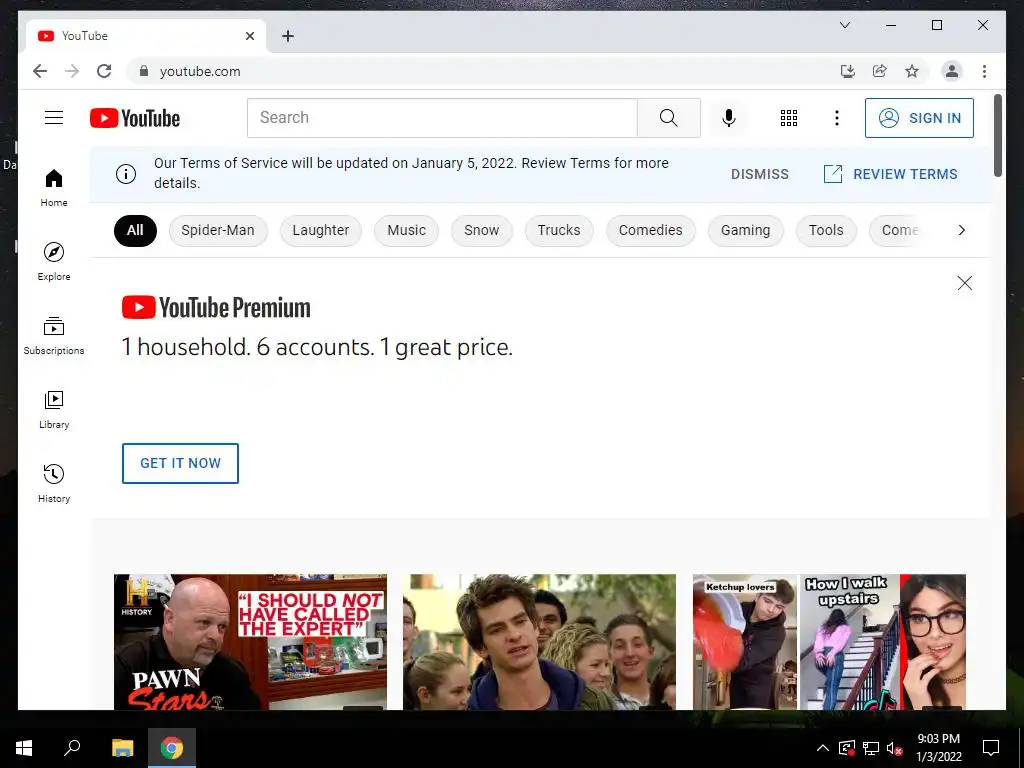This screenshot has width=1024, height=768.
Task: Select the Music chip
Action: (406, 231)
